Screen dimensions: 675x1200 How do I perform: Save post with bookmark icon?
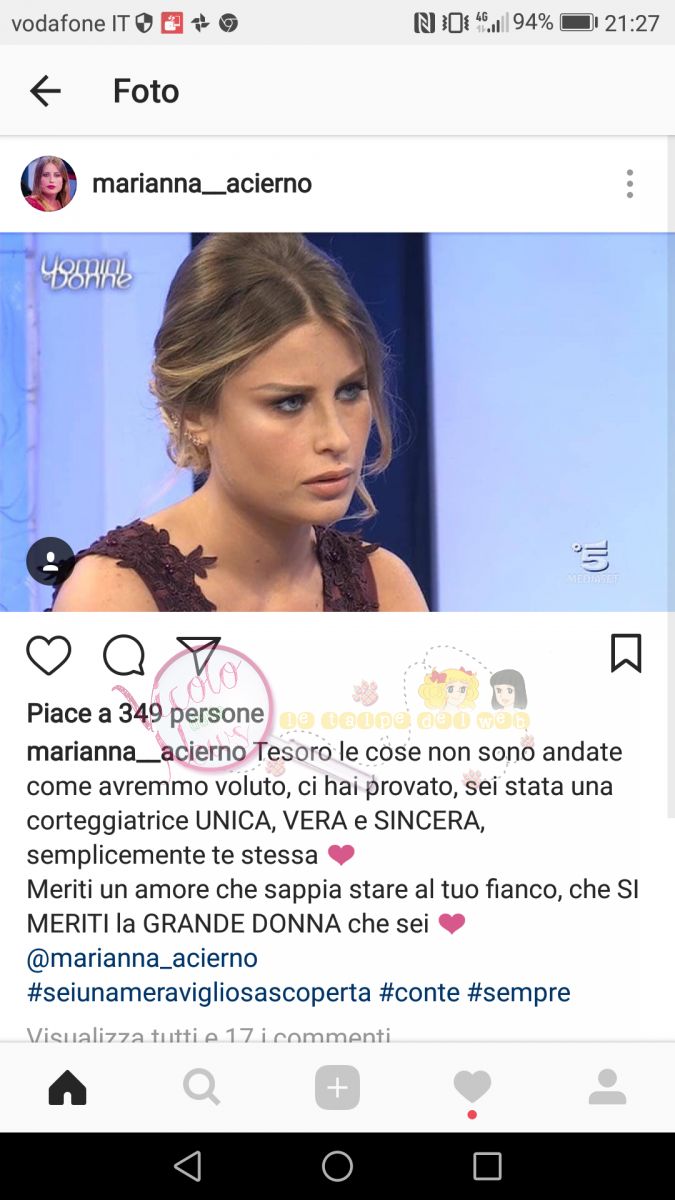626,653
